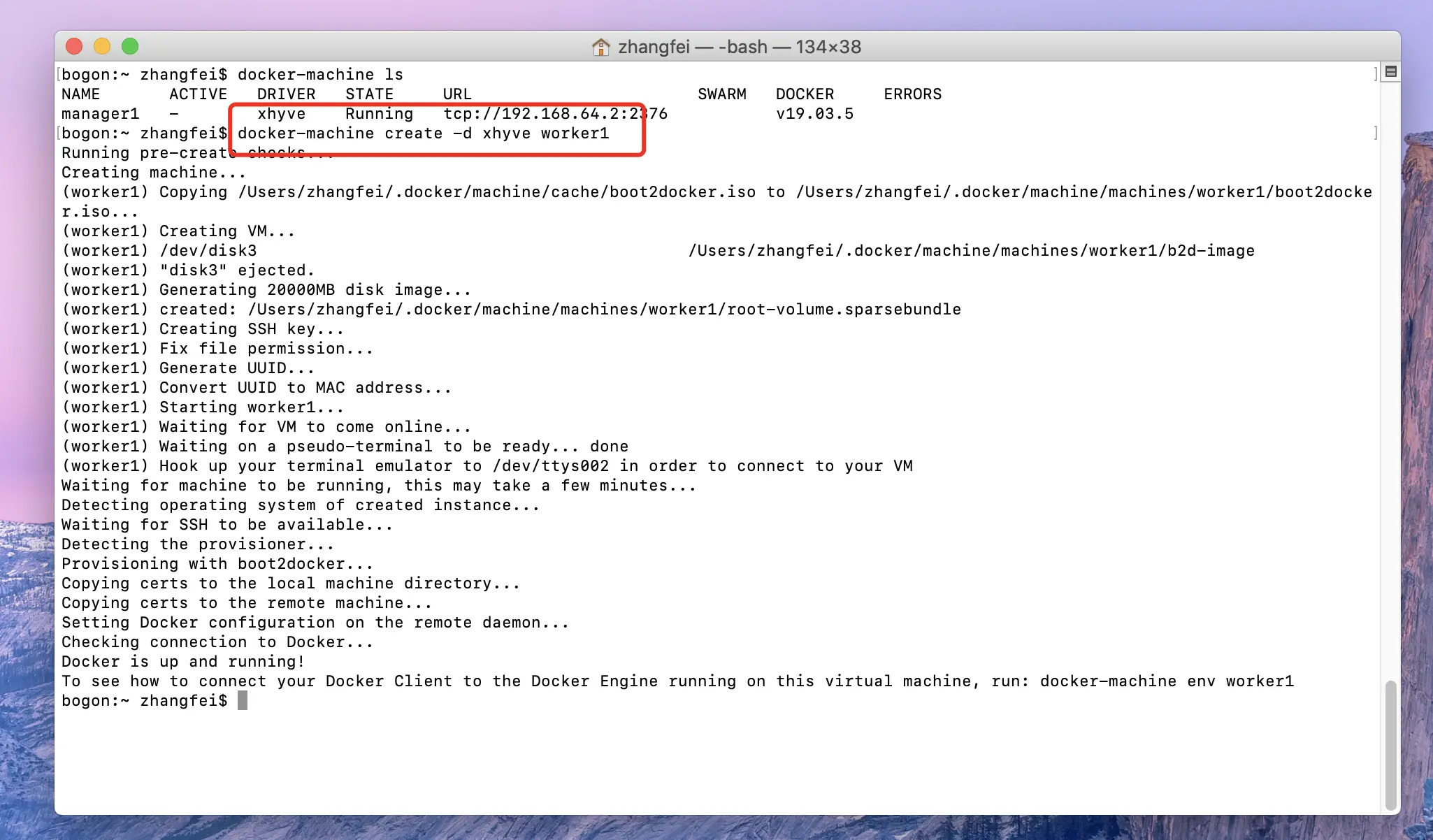1433x840 pixels.
Task: Click the 'v19.03.5' Docker version text
Action: tap(814, 113)
